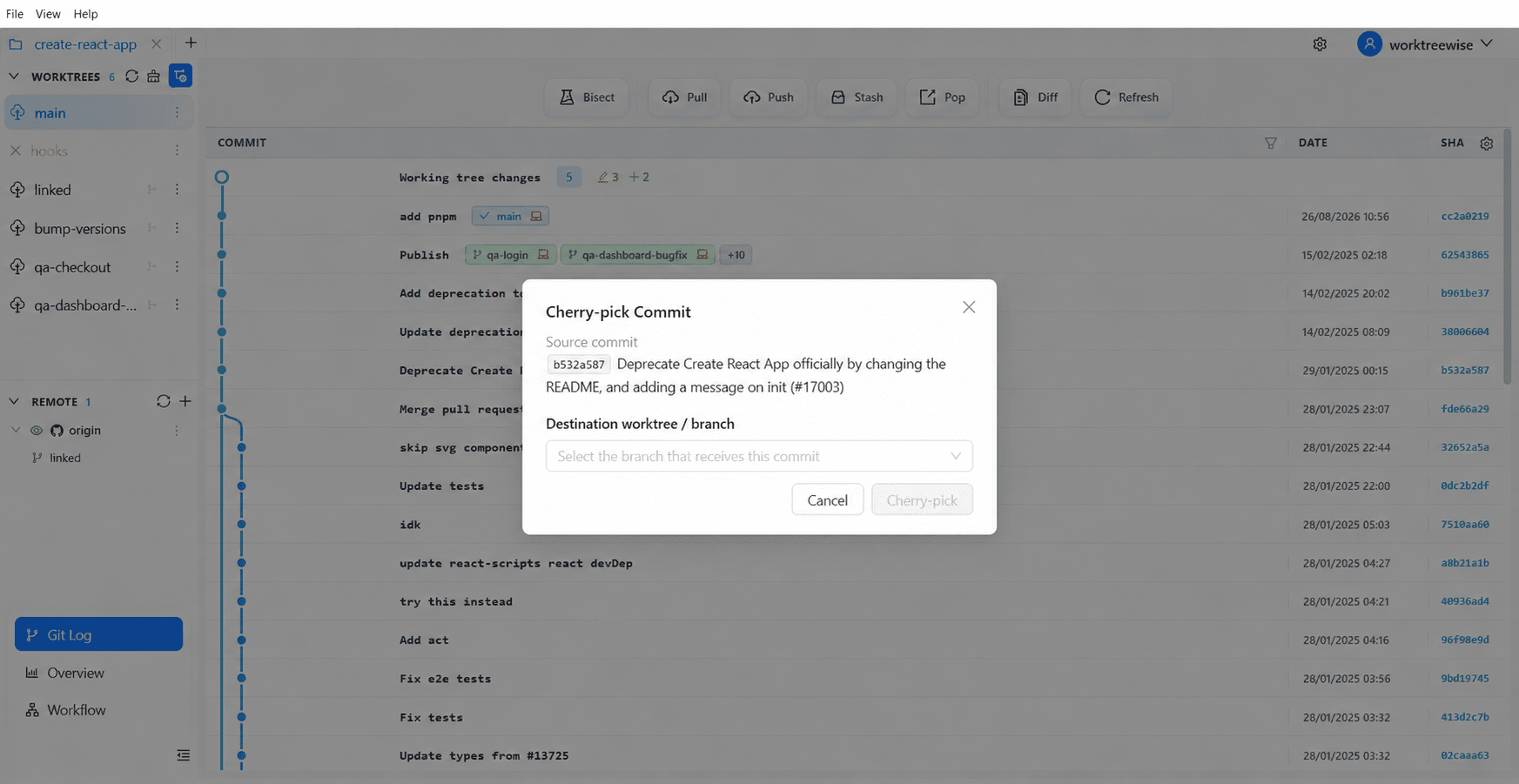Click the Bisect toolbar button
Screen dimensions: 1519x784
click(587, 97)
